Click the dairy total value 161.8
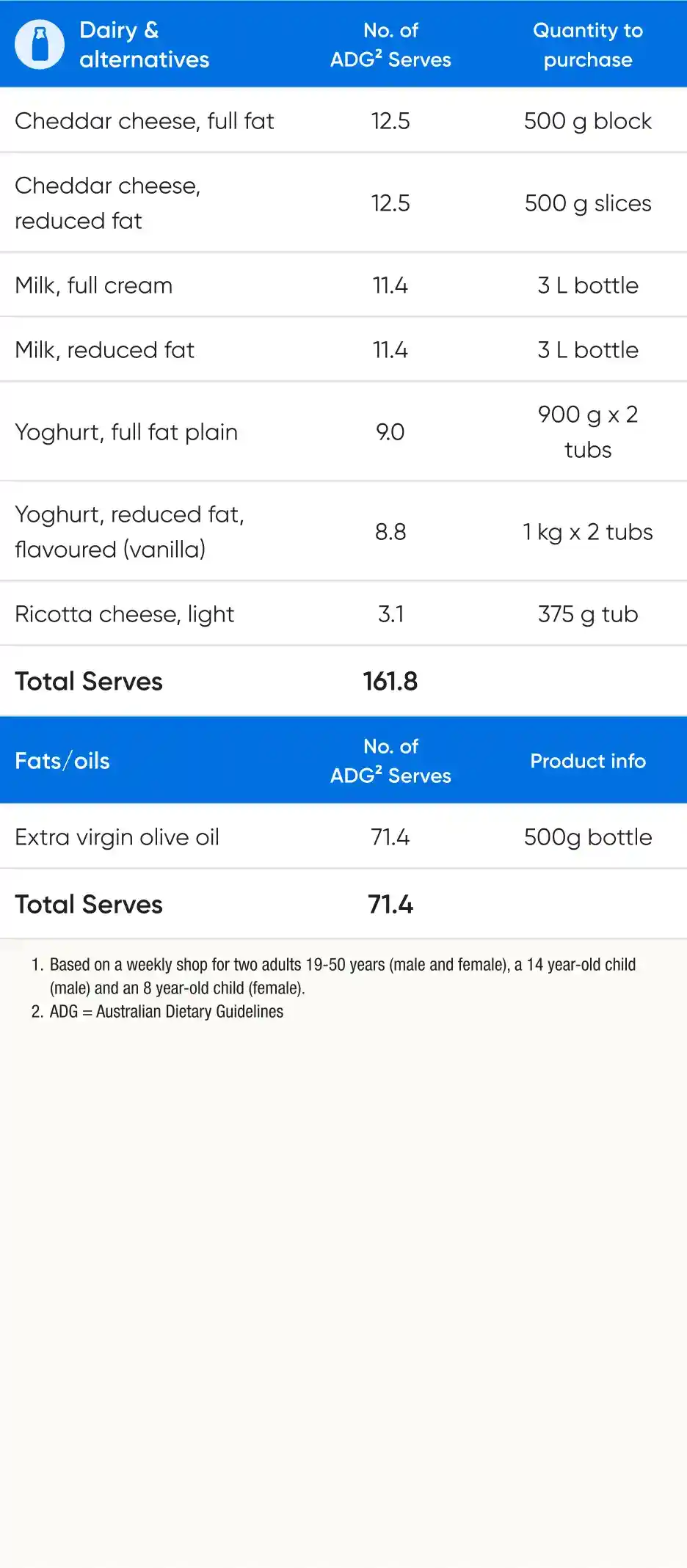Screen dimensions: 687x1568 pos(390,681)
